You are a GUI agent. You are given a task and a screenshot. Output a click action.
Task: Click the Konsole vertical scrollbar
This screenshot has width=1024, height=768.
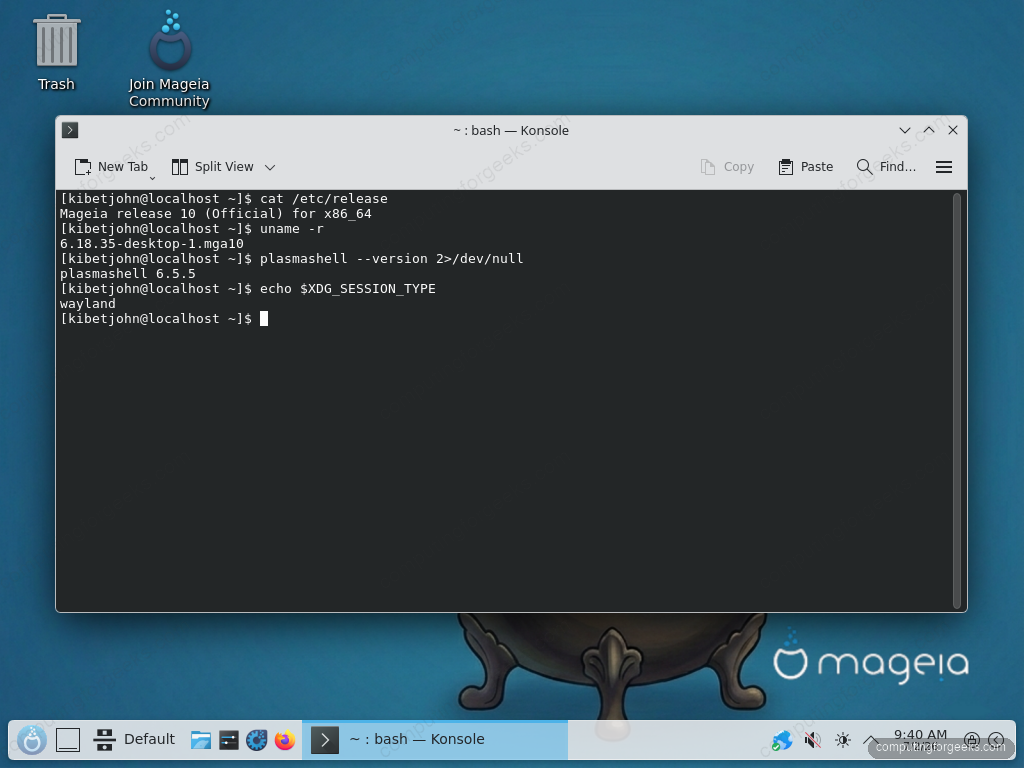(957, 400)
